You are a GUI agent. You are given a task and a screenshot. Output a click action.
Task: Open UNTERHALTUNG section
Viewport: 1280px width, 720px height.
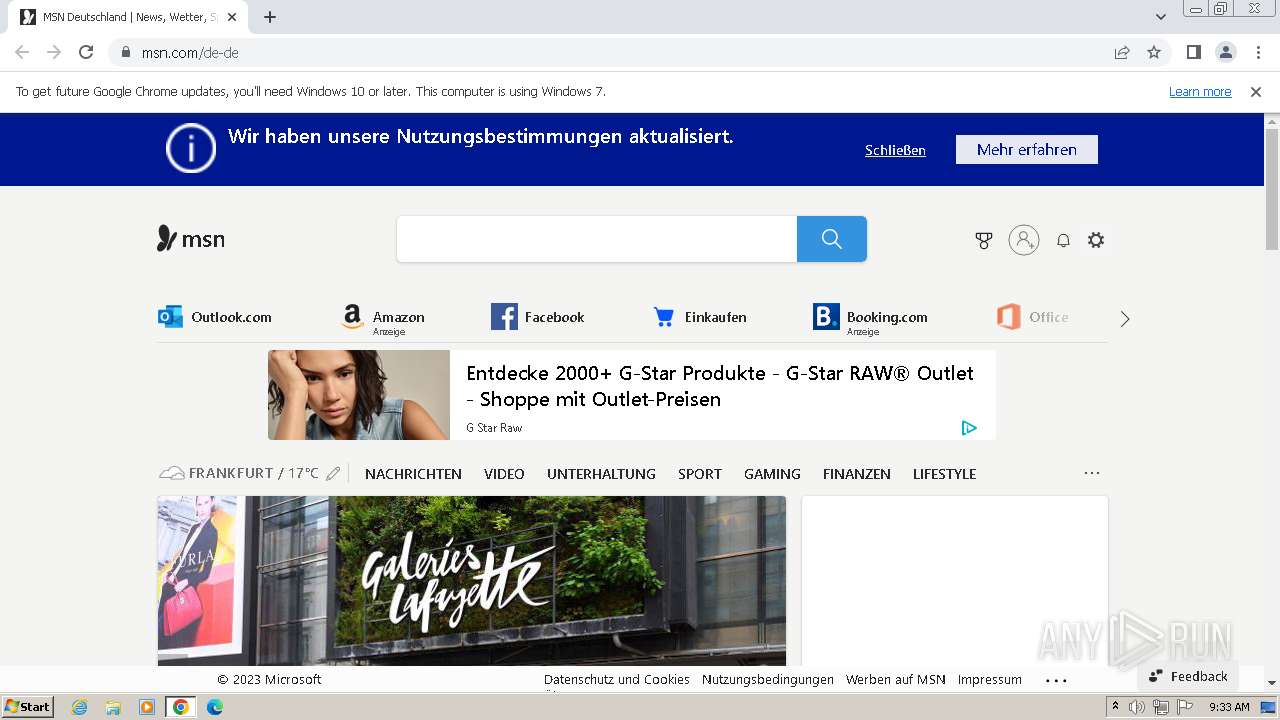click(x=601, y=474)
